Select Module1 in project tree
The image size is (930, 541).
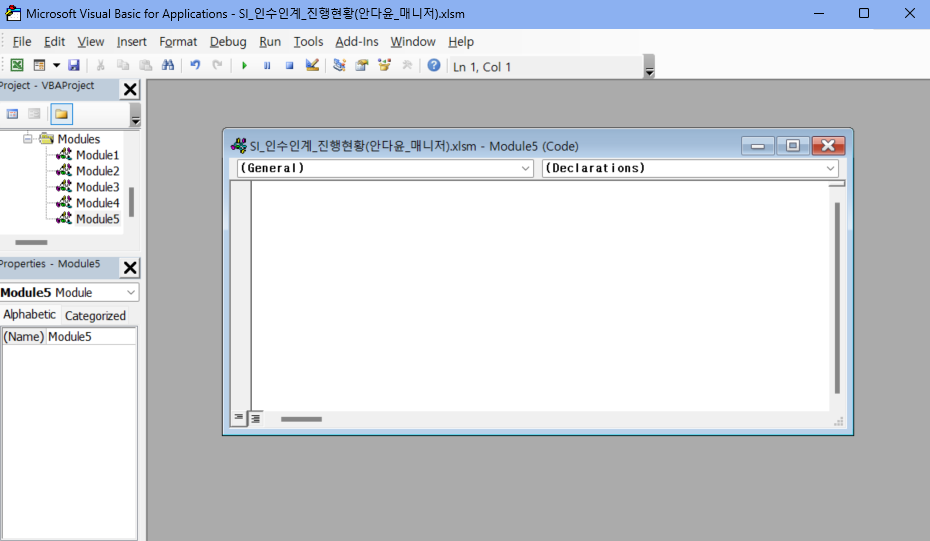point(97,155)
